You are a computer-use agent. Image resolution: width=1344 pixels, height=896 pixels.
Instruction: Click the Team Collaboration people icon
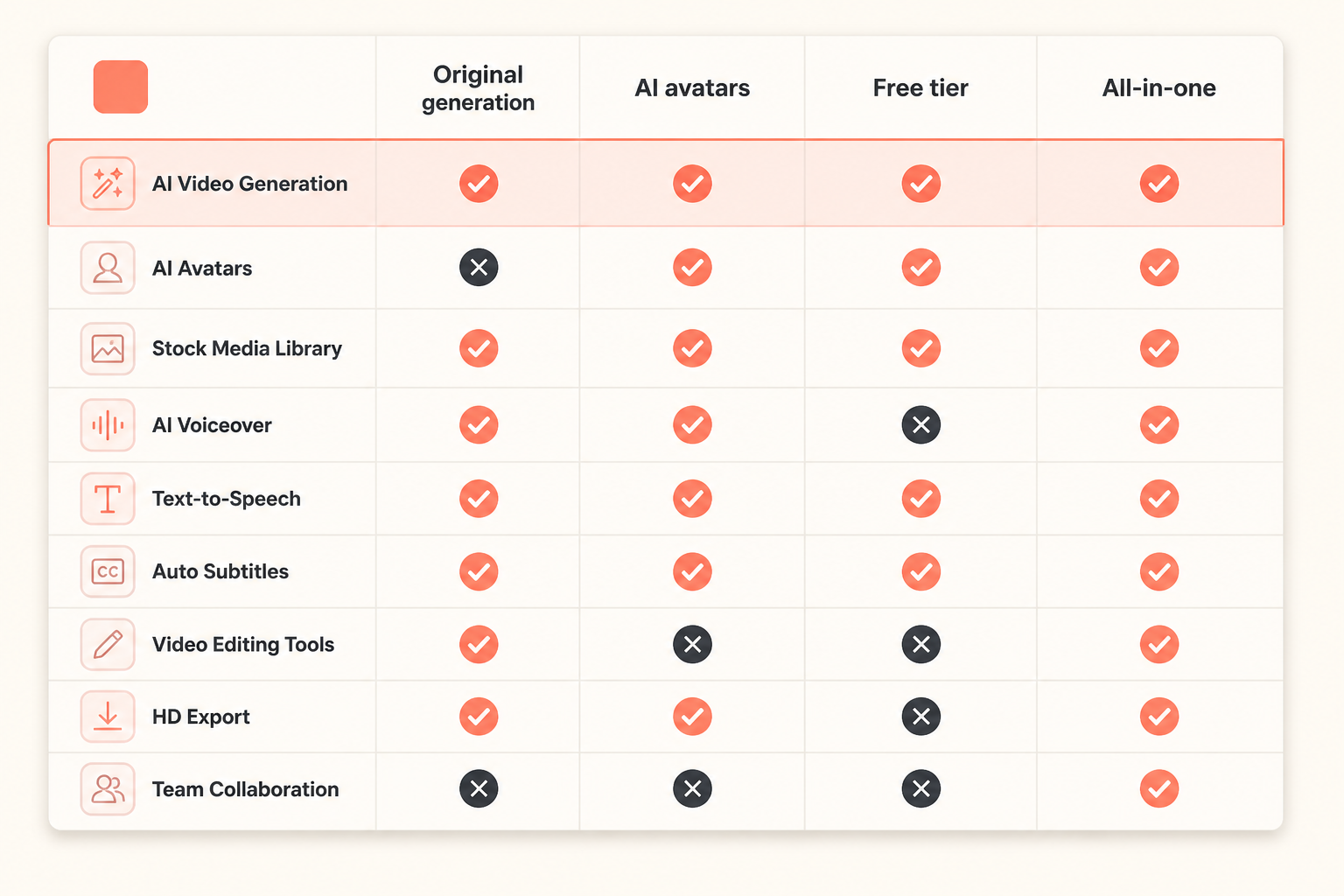[108, 789]
